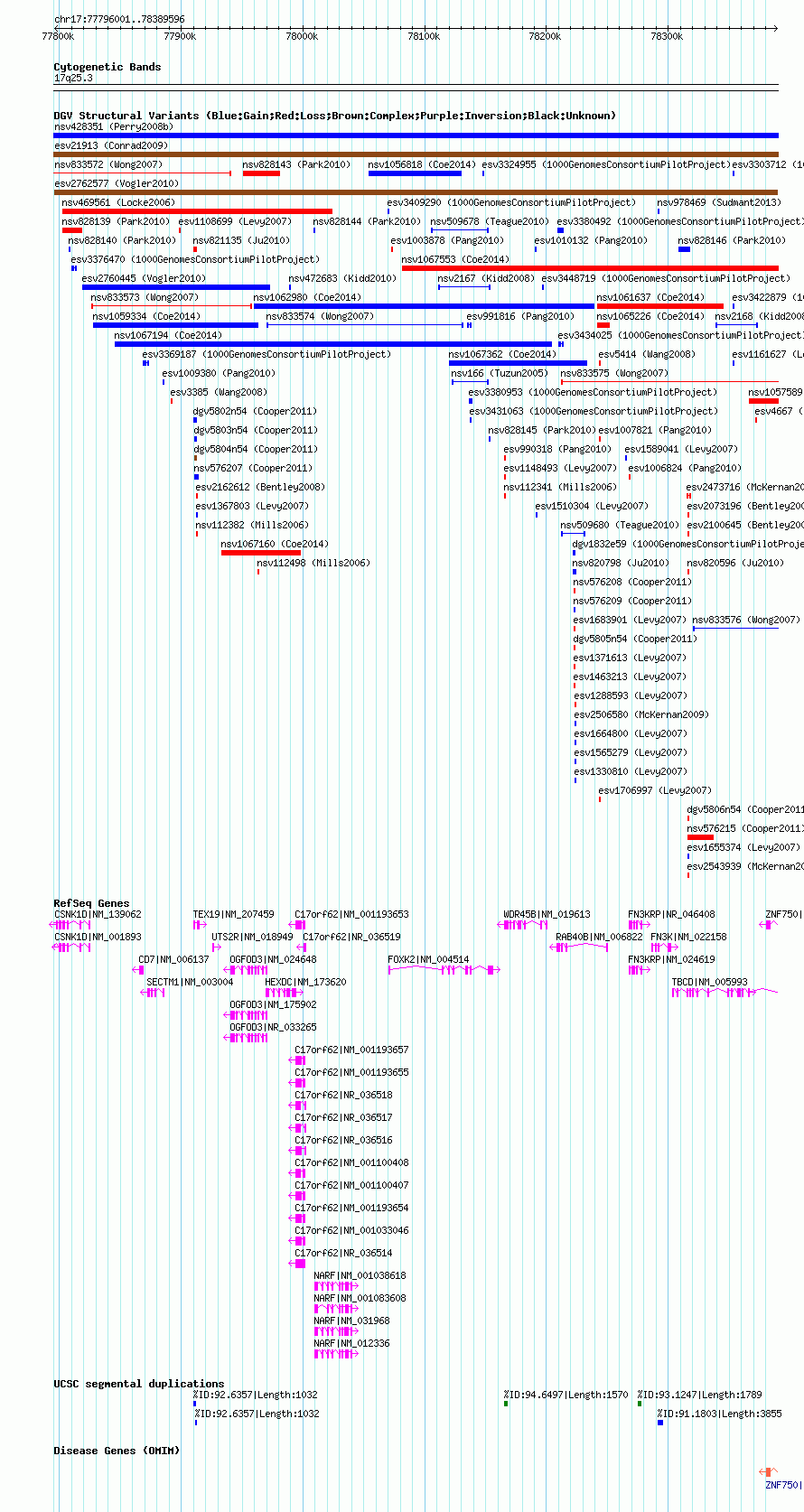Viewport: 804px width, 1512px height.
Task: Select variant label nsv1067194 (Coe2014)
Action: click(x=168, y=335)
